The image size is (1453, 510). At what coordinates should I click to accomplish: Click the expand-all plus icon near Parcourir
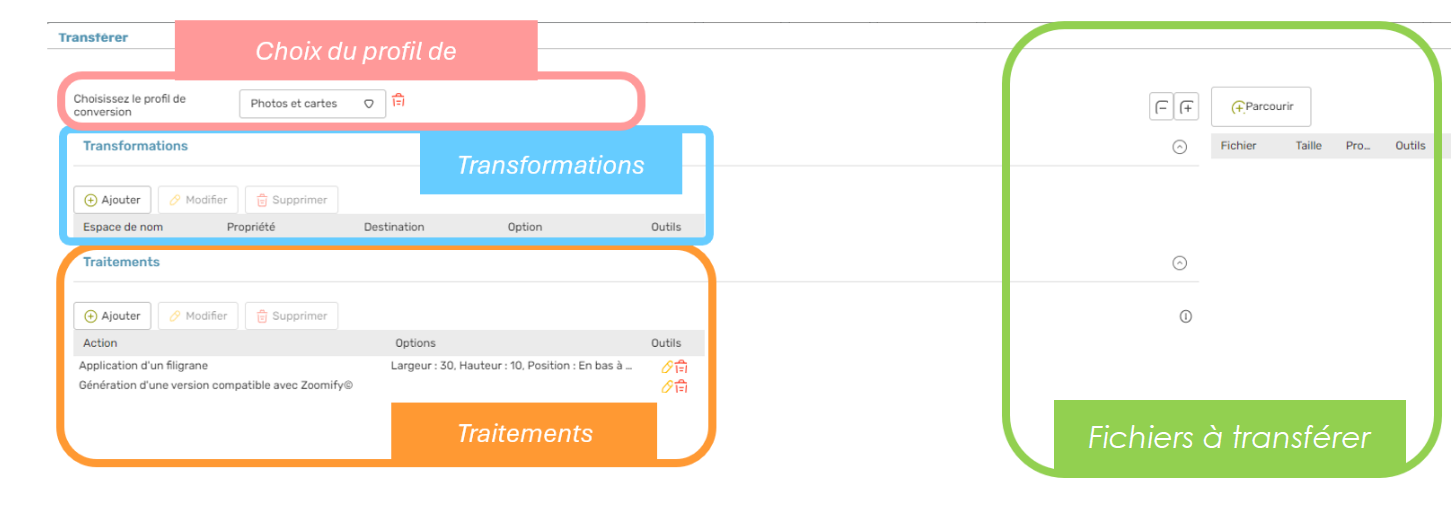[1187, 107]
